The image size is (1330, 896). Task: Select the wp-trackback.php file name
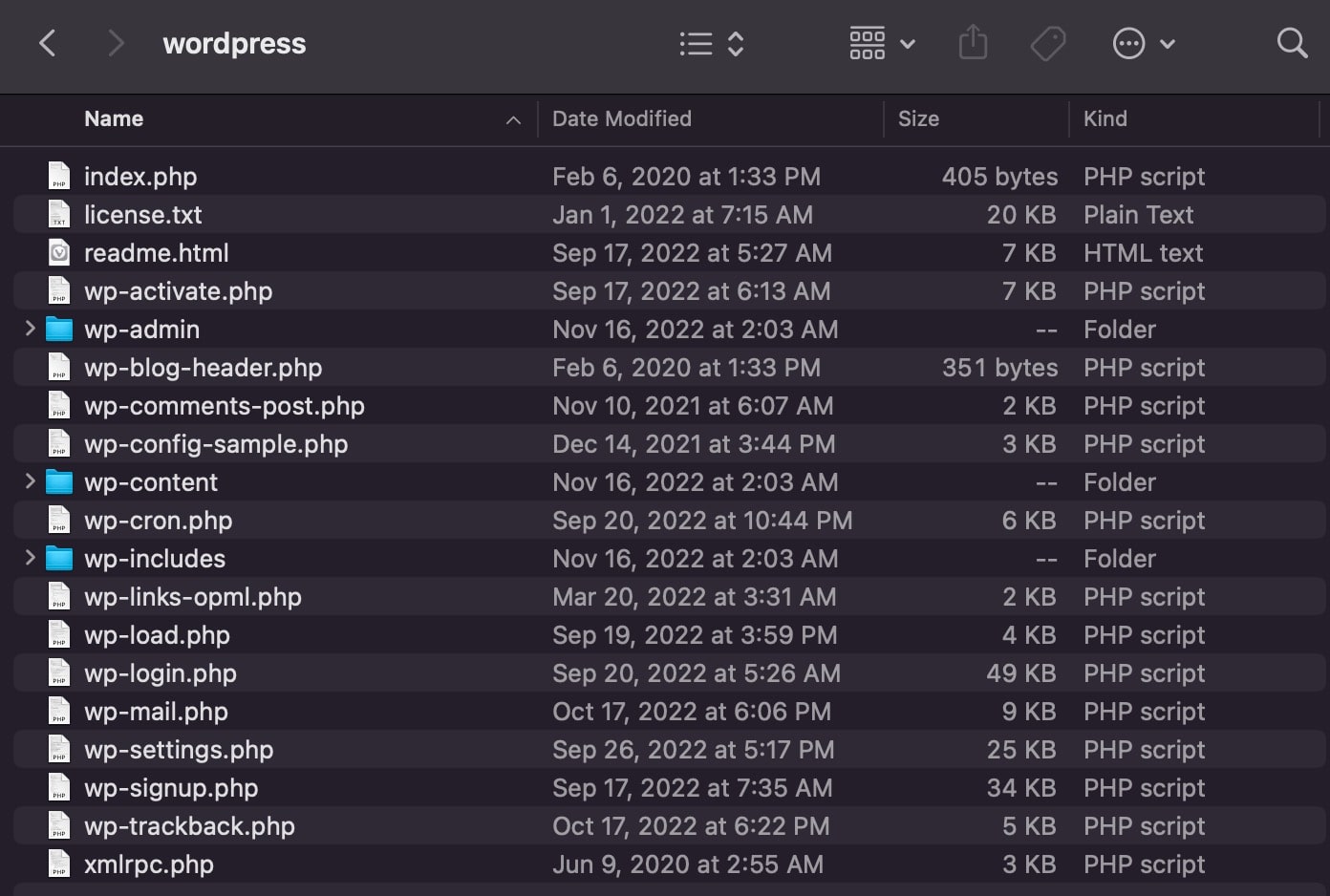[190, 826]
